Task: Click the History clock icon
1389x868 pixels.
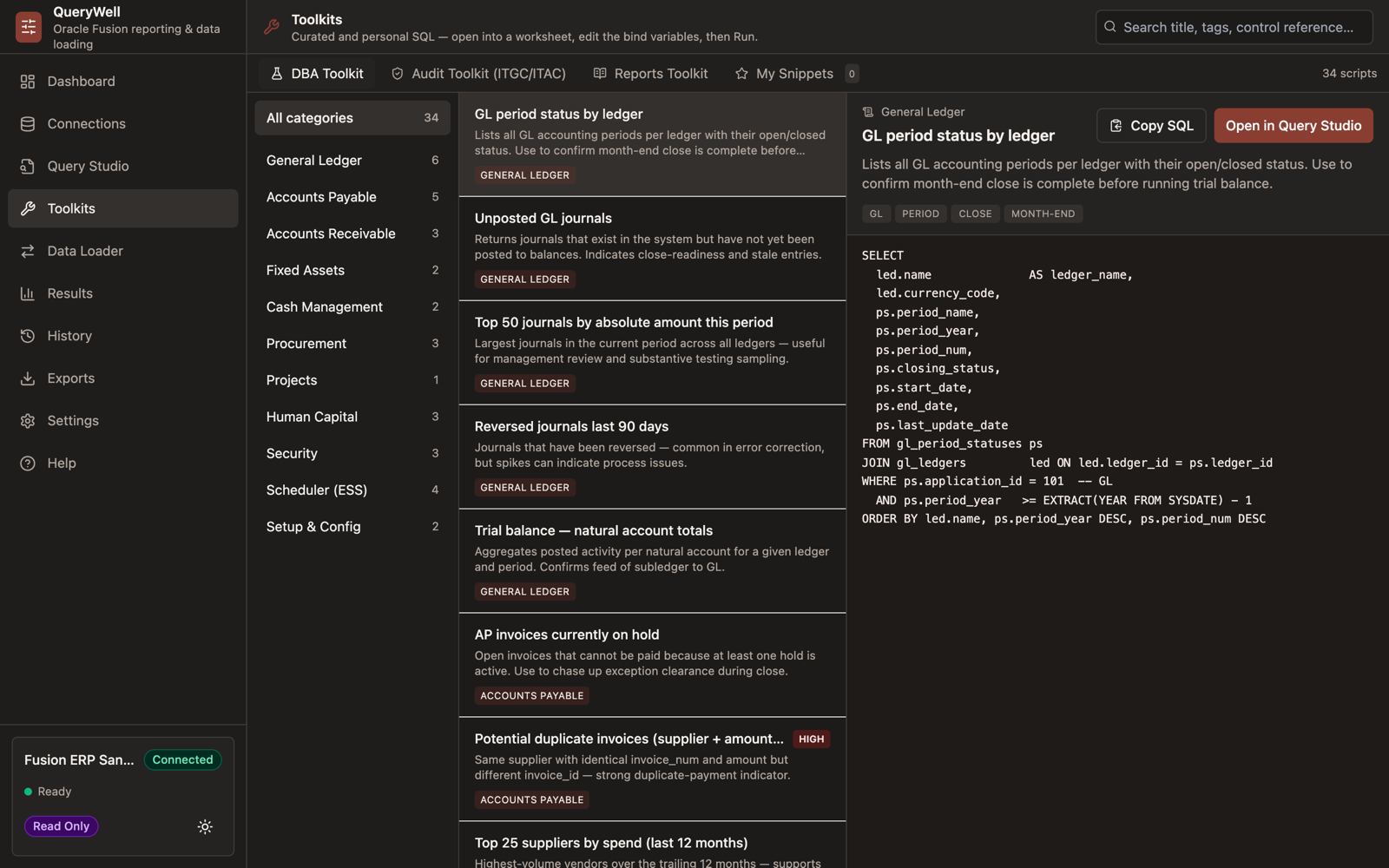Action: [x=28, y=336]
